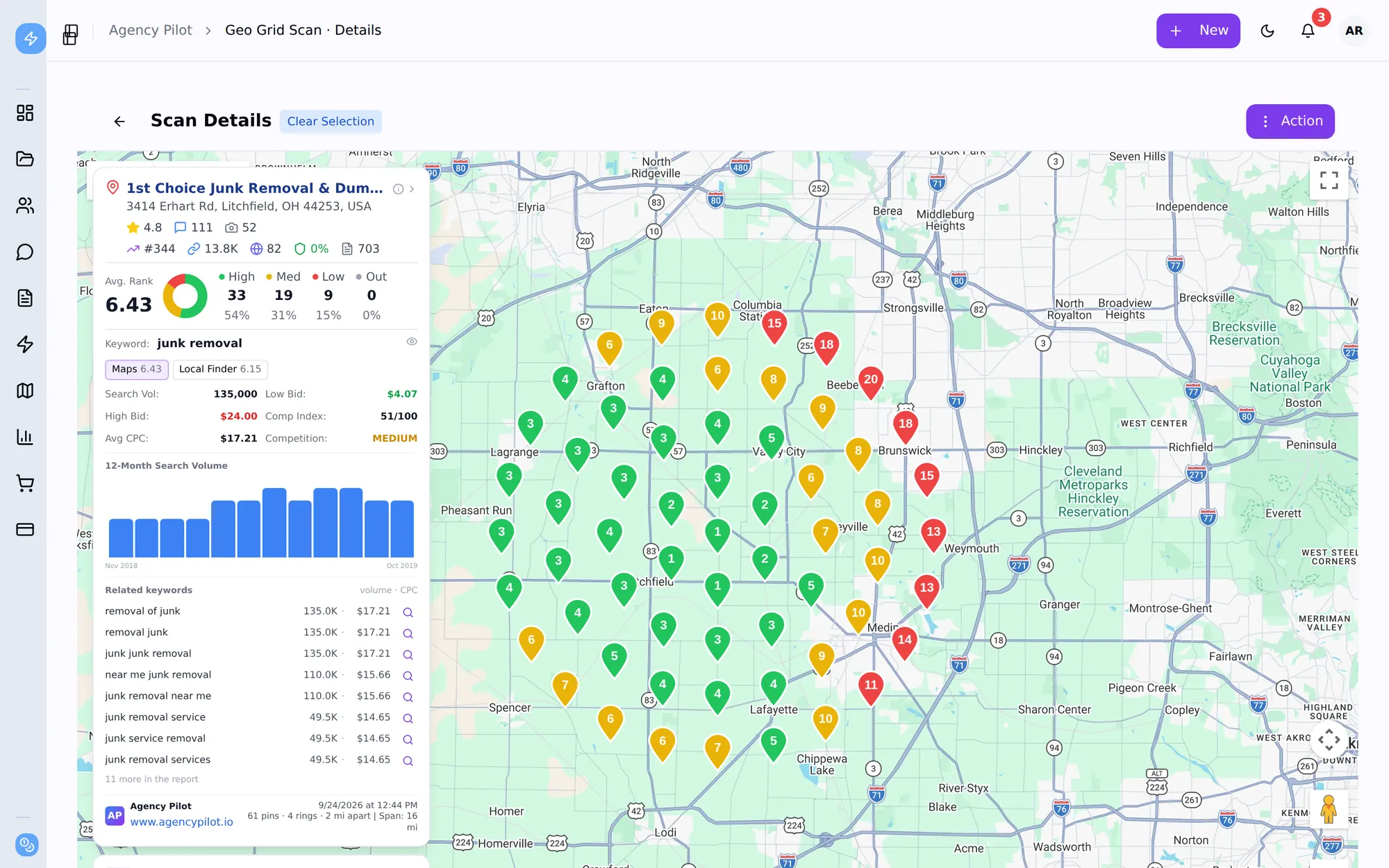Click the AP logo badge in footer

tap(115, 816)
